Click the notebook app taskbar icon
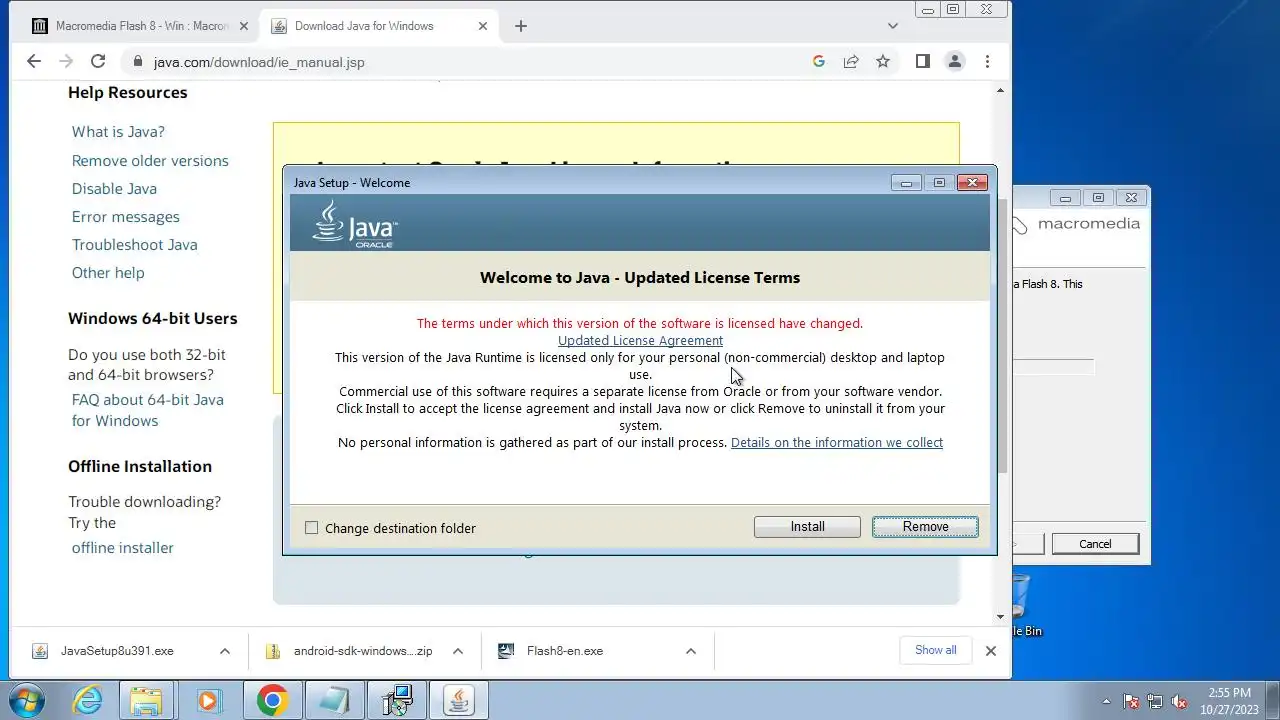Image resolution: width=1280 pixels, height=720 pixels. click(x=333, y=700)
